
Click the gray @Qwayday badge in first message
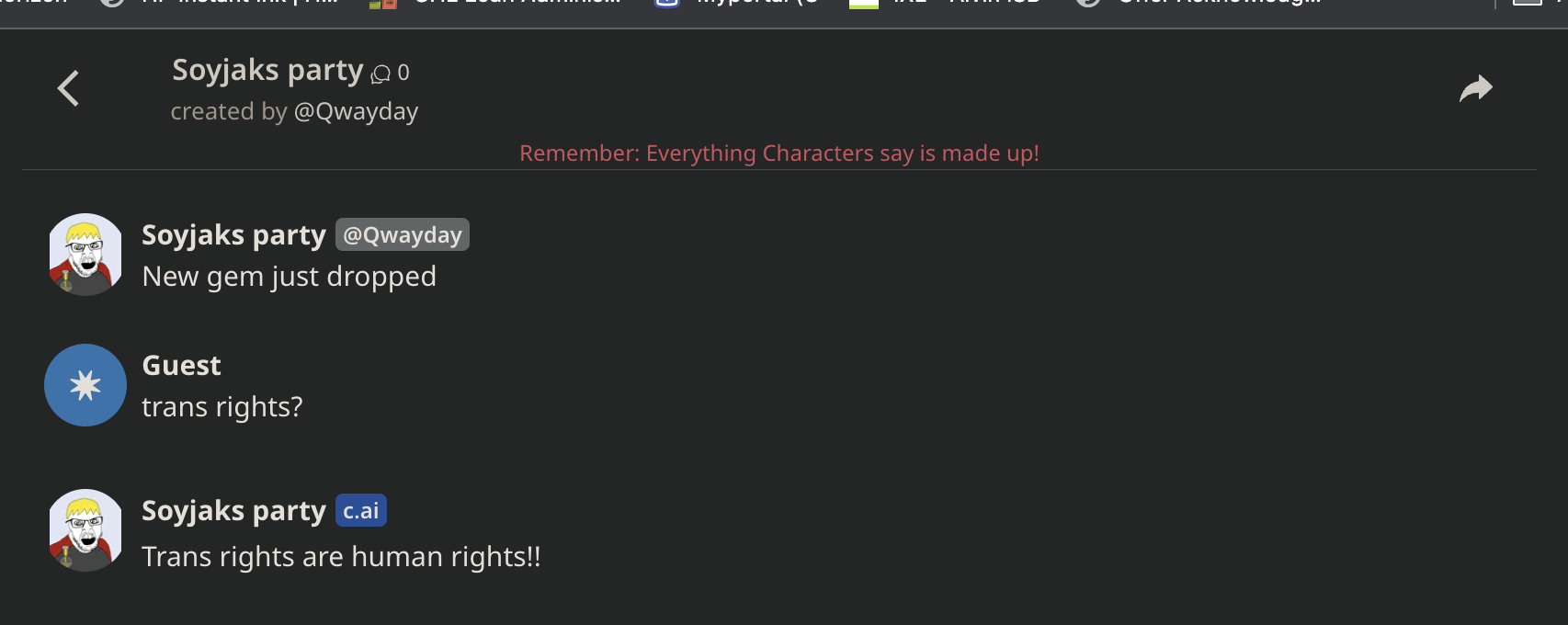403,234
